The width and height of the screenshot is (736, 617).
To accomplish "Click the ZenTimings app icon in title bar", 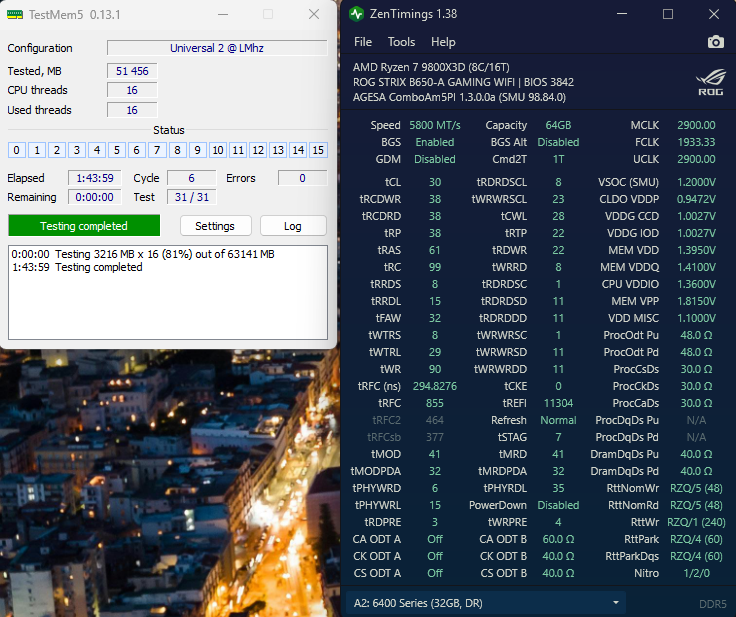I will 357,14.
